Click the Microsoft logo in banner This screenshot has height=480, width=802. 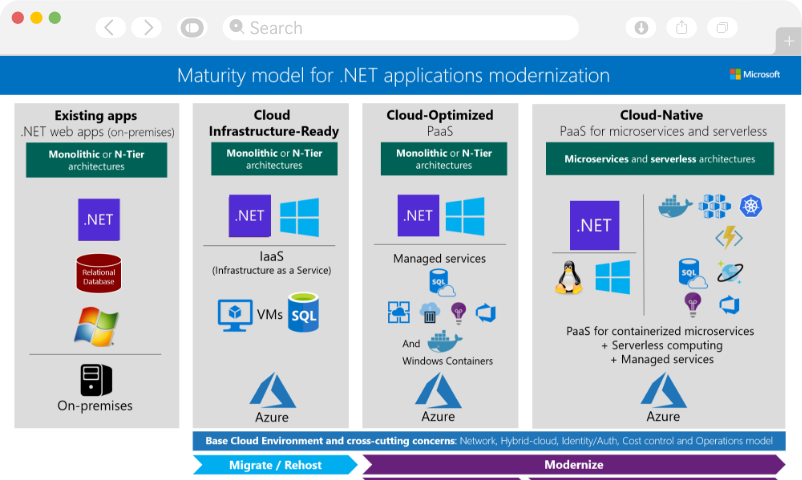point(755,74)
